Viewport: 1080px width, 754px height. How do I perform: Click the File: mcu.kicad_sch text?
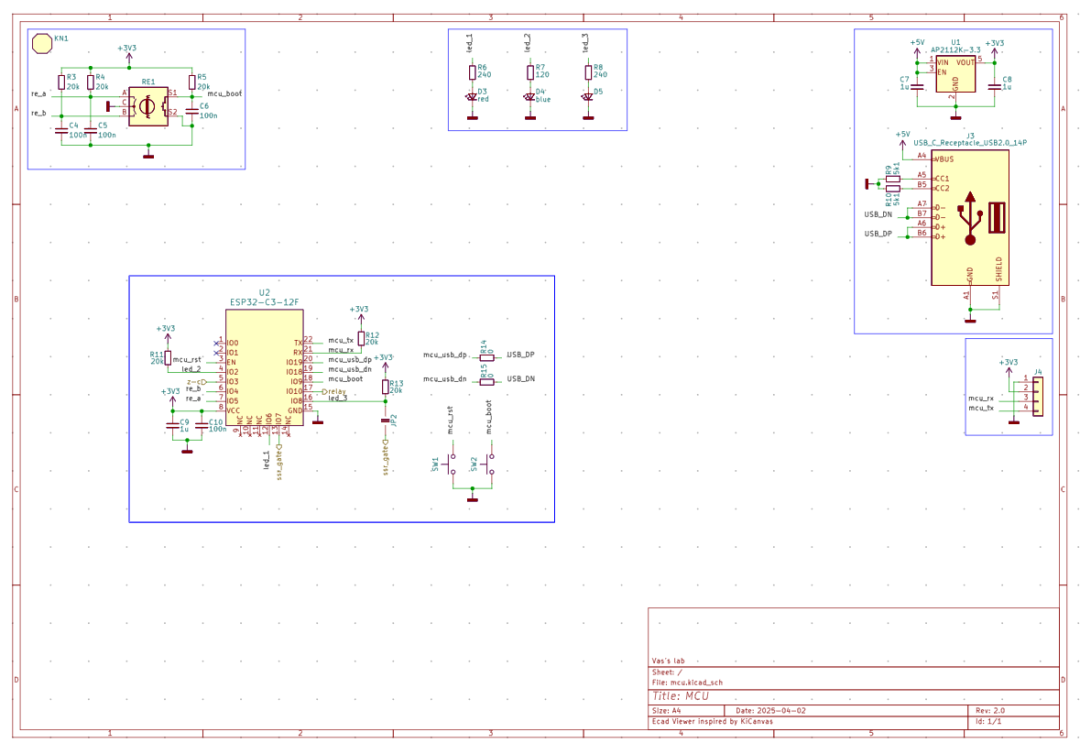687,682
